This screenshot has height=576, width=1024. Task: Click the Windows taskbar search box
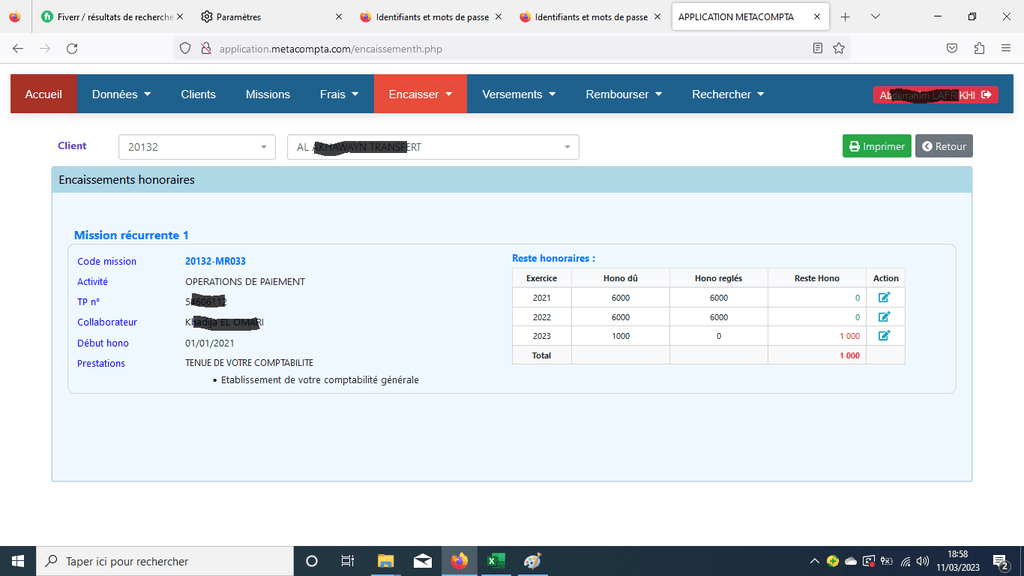tap(165, 561)
